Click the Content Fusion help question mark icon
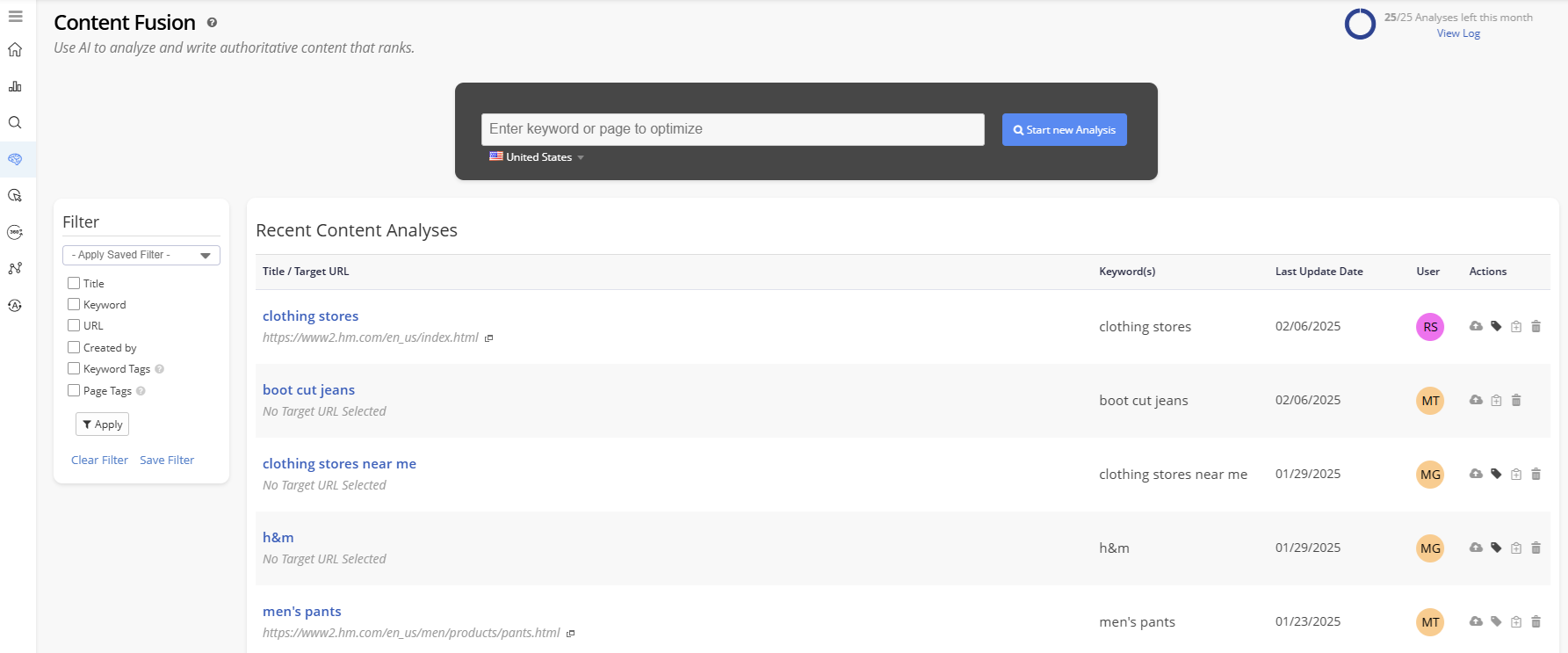The width and height of the screenshot is (1568, 653). tap(212, 23)
